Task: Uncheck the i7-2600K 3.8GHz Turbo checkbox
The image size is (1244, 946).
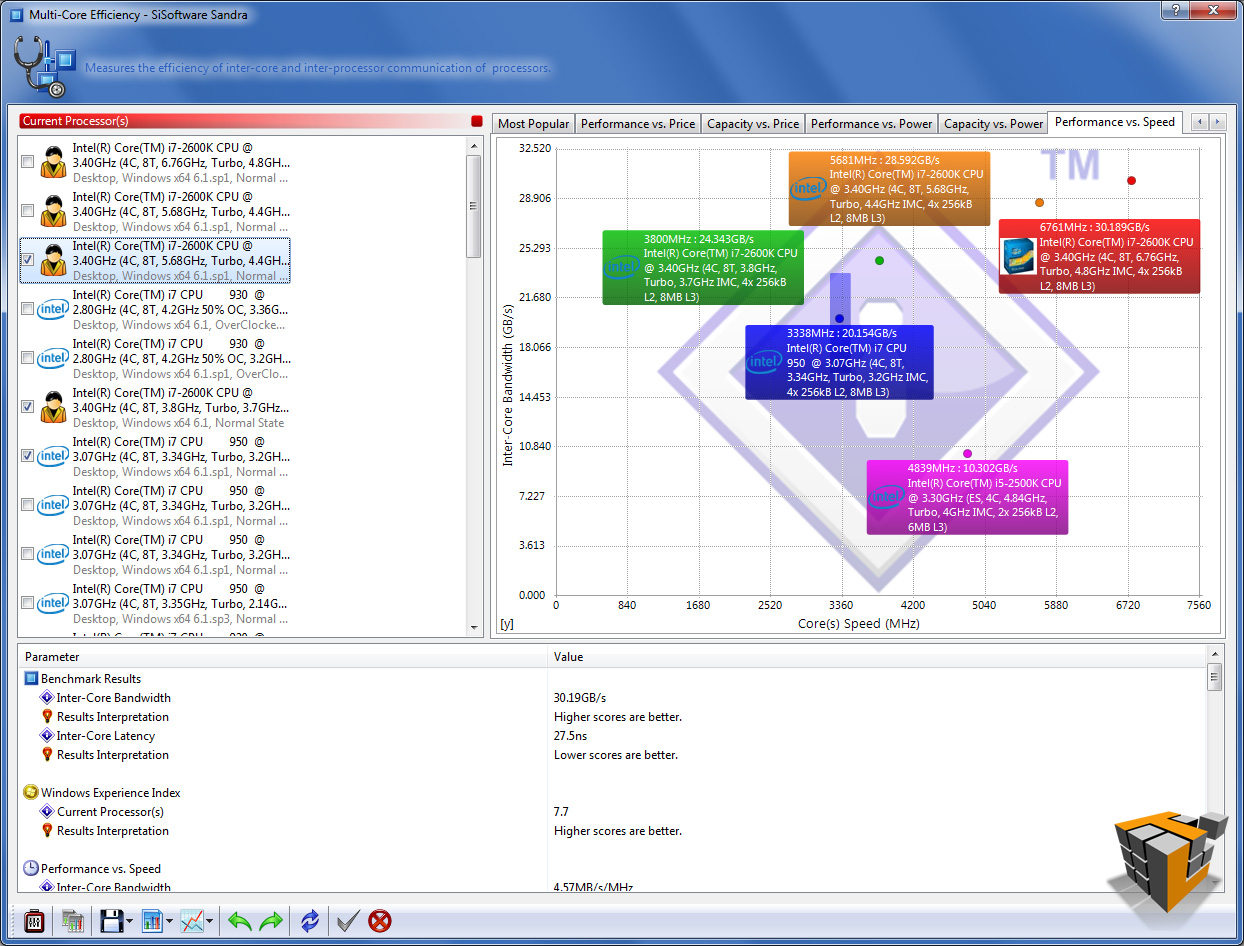Action: click(x=28, y=407)
